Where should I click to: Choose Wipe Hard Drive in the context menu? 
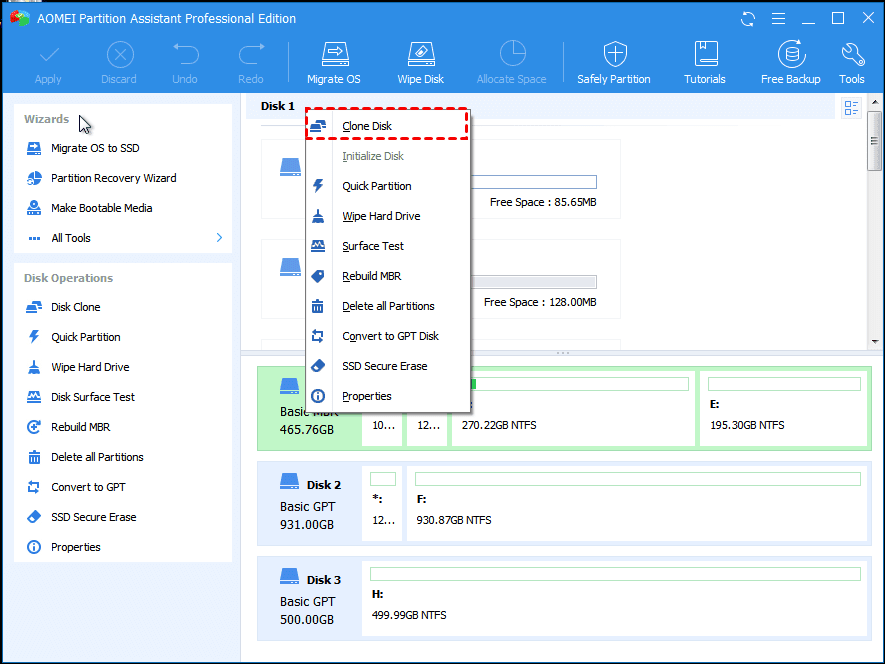pyautogui.click(x=388, y=216)
